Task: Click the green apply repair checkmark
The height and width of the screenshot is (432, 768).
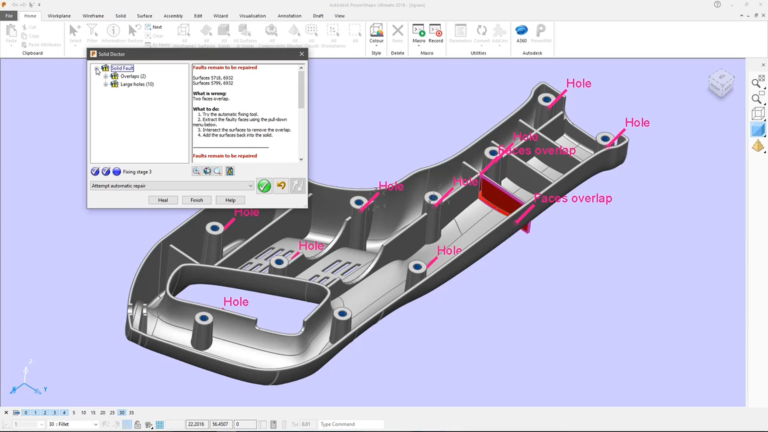Action: [x=264, y=186]
